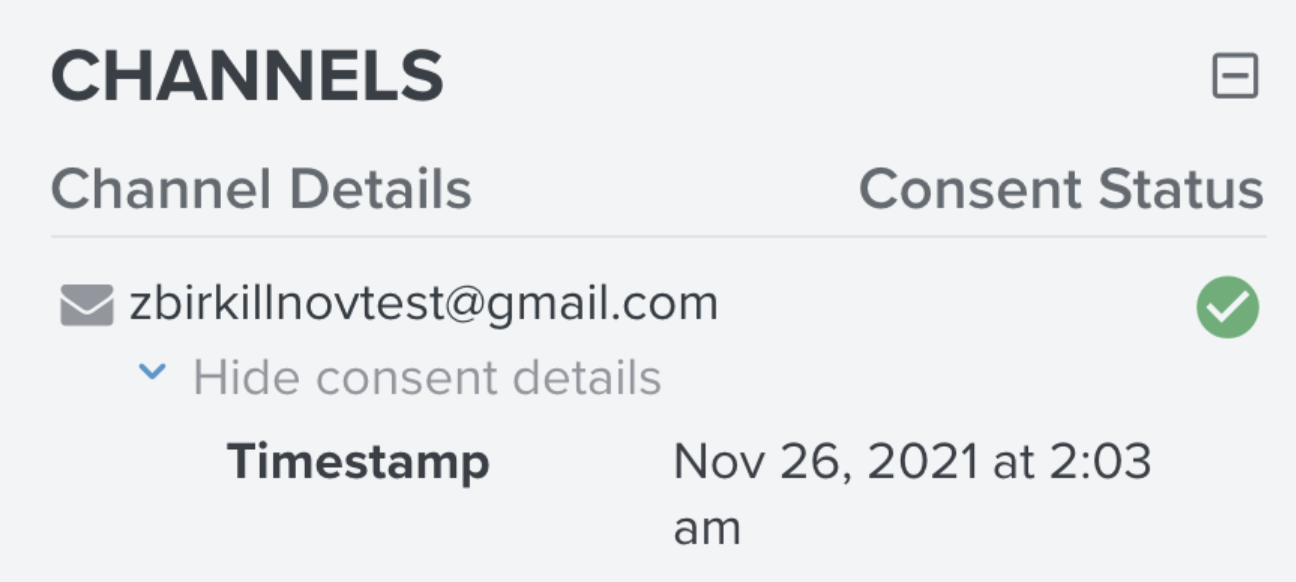Click the bold Timestamp label
The height and width of the screenshot is (582, 1296).
pyautogui.click(x=358, y=462)
